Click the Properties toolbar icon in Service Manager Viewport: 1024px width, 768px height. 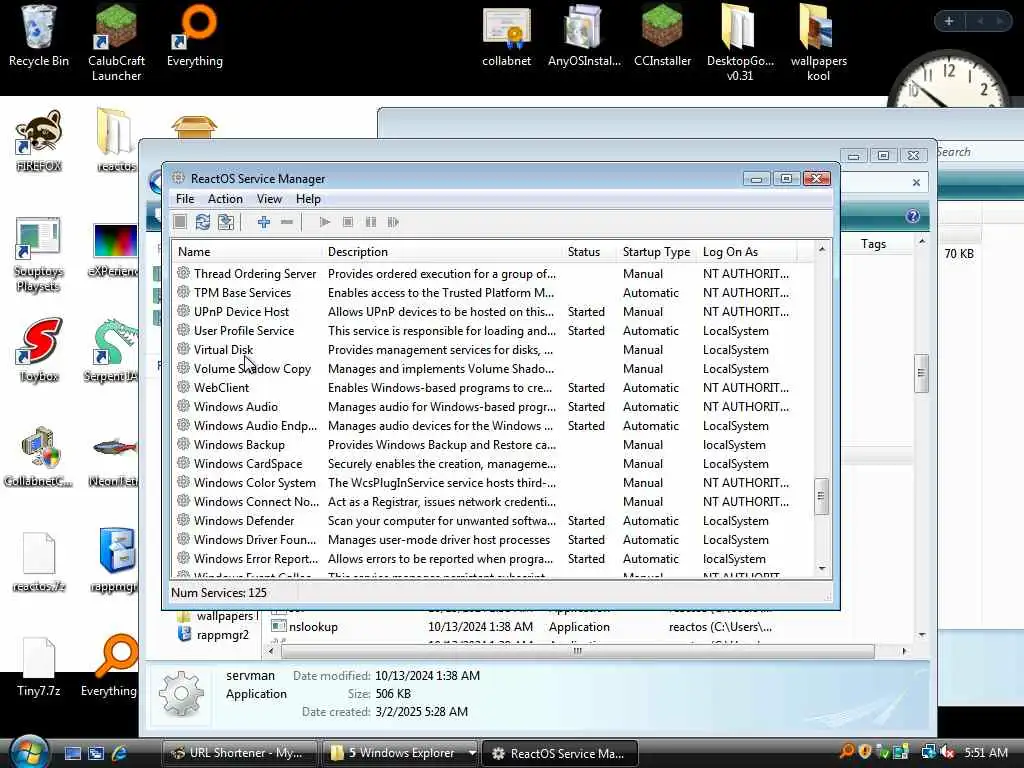click(x=180, y=222)
